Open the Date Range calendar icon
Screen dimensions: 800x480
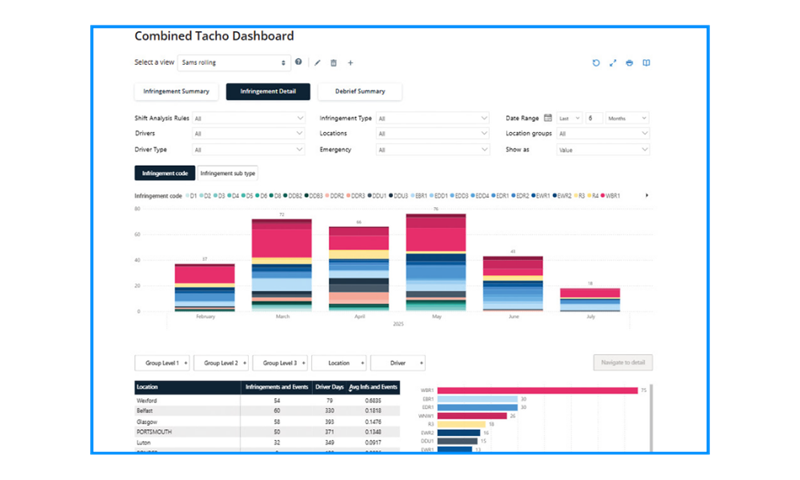click(x=548, y=118)
